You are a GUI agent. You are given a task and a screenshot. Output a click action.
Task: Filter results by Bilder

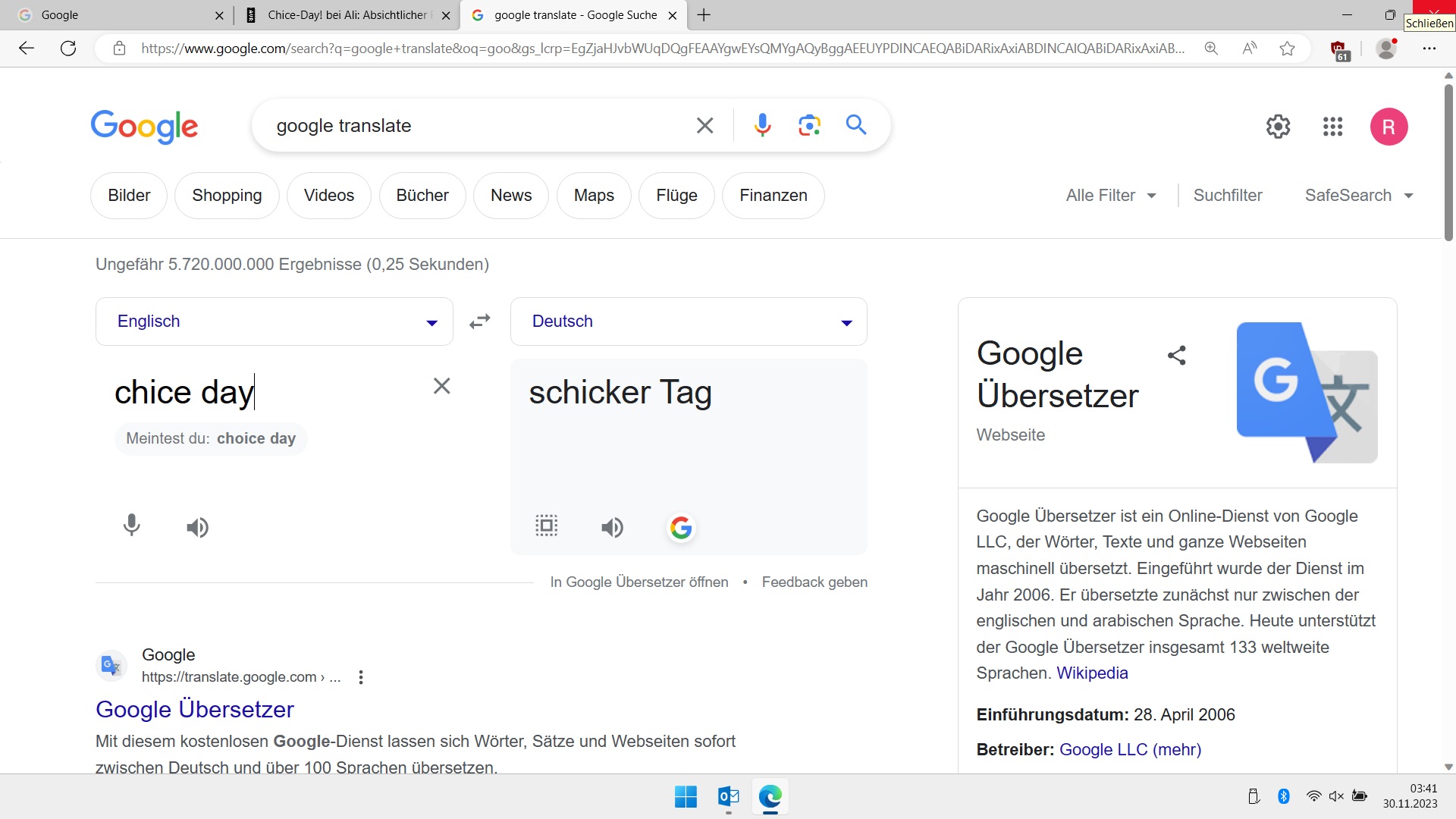click(129, 196)
